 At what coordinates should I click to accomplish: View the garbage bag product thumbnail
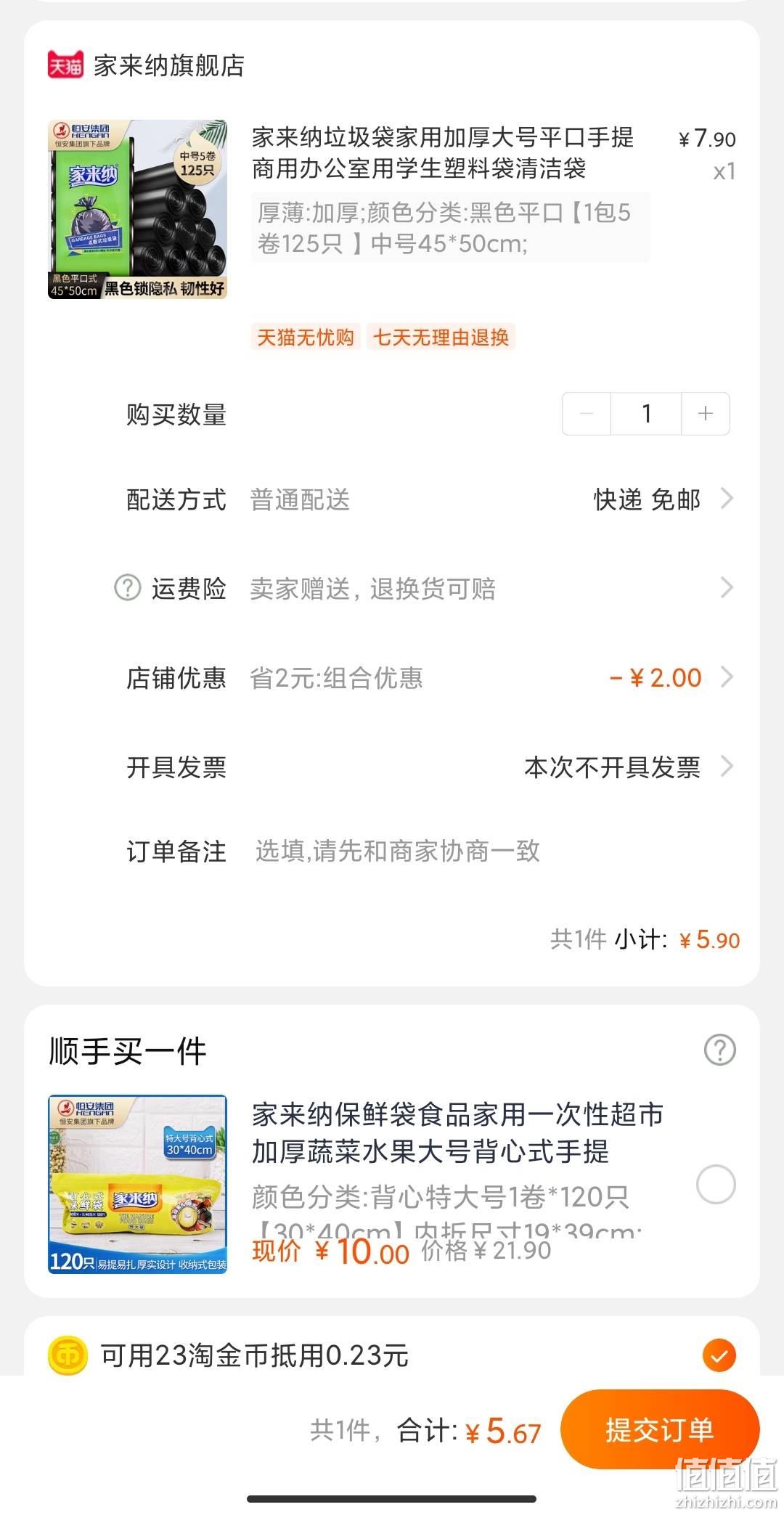(137, 209)
